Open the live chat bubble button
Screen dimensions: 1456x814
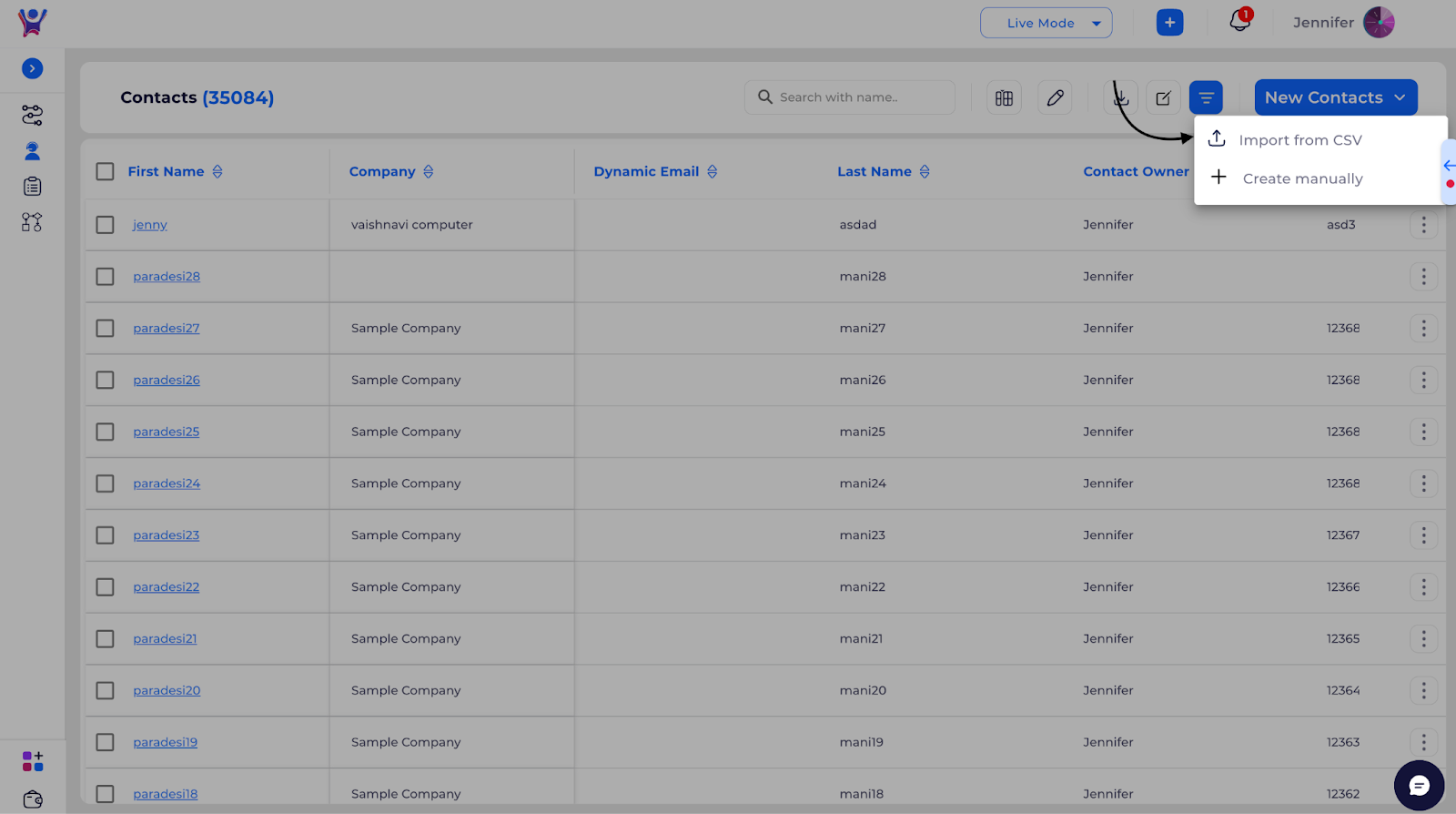point(1419,785)
